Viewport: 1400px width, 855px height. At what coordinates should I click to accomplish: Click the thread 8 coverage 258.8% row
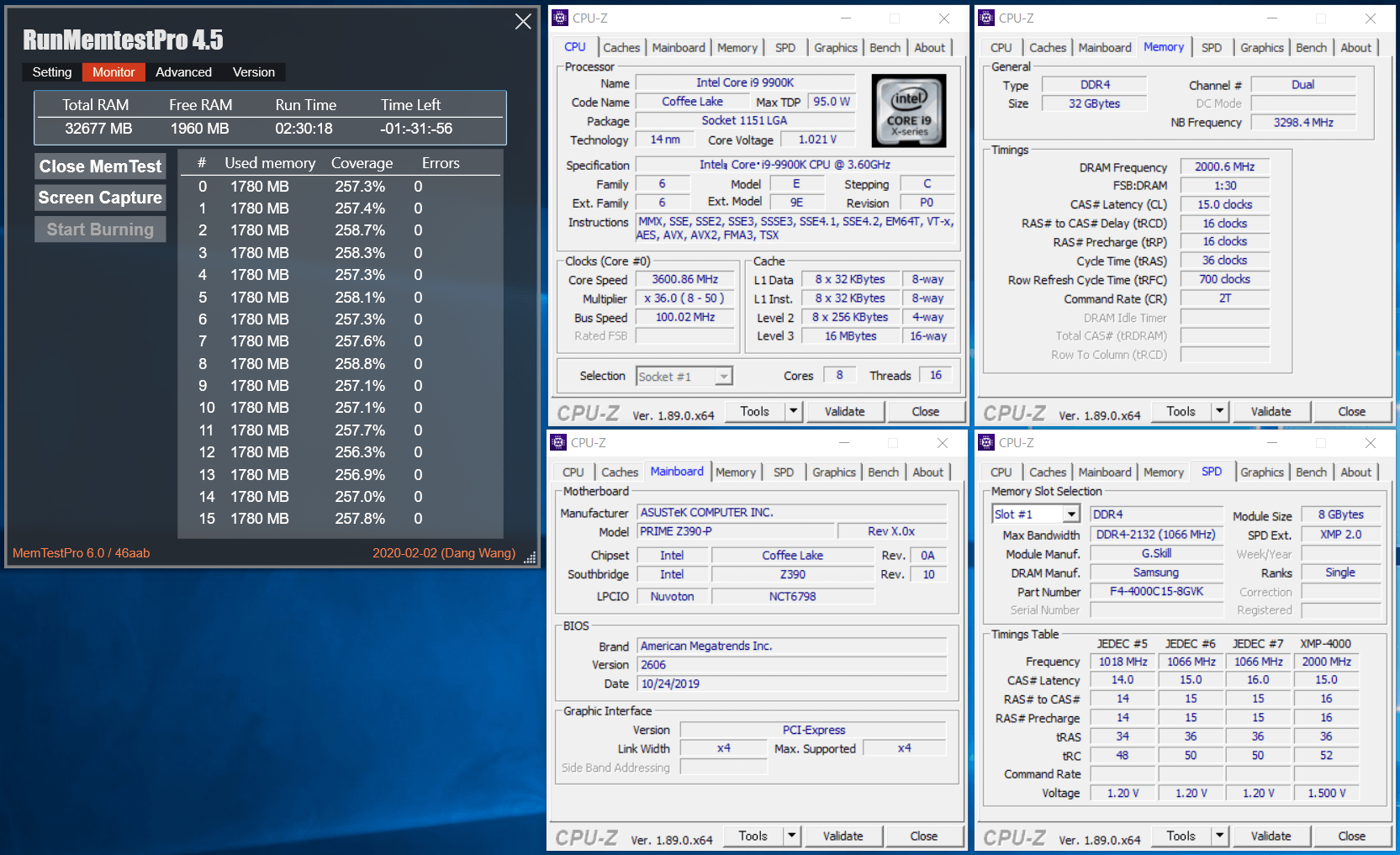(341, 364)
